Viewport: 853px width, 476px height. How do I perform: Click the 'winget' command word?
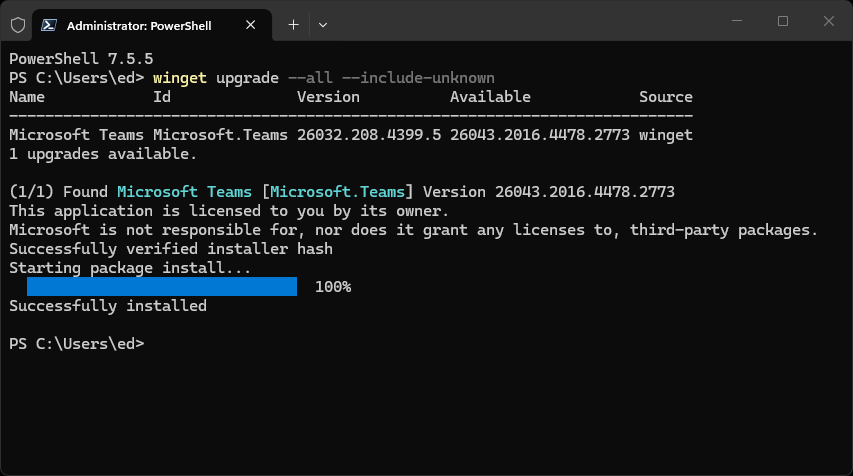[180, 78]
